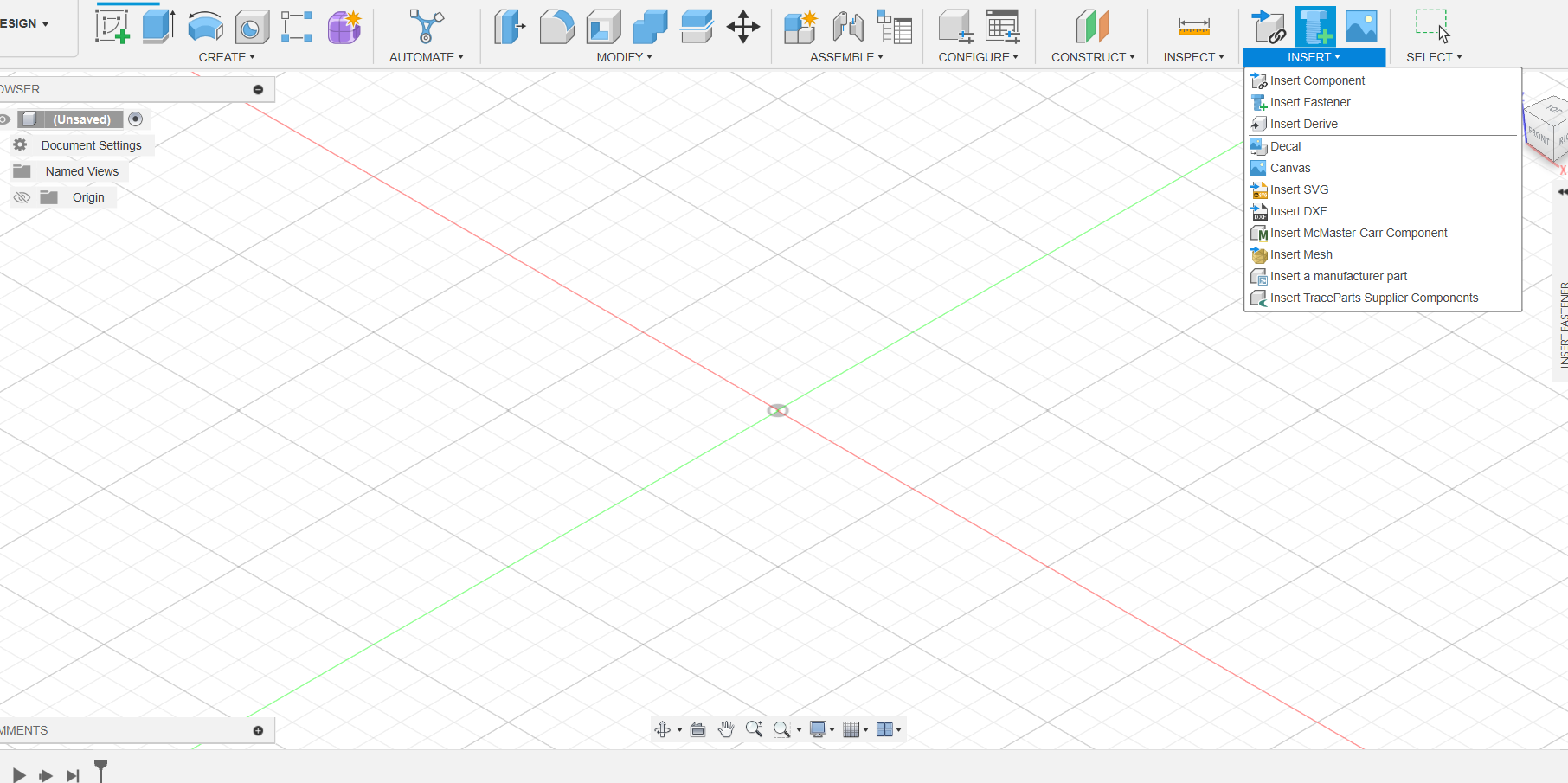The height and width of the screenshot is (783, 1568).
Task: Click the Pan hand tool
Action: click(726, 729)
